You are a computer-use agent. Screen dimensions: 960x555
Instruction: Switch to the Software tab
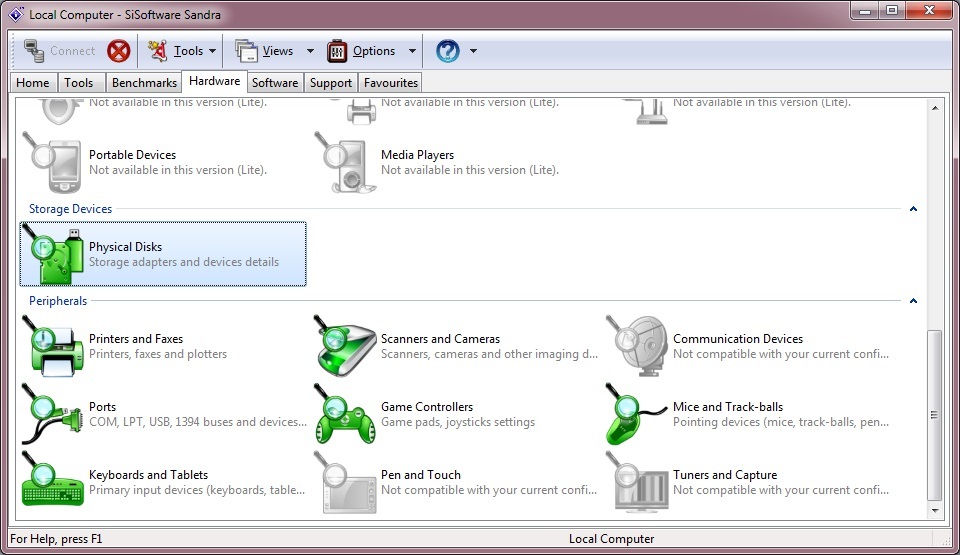click(x=275, y=83)
